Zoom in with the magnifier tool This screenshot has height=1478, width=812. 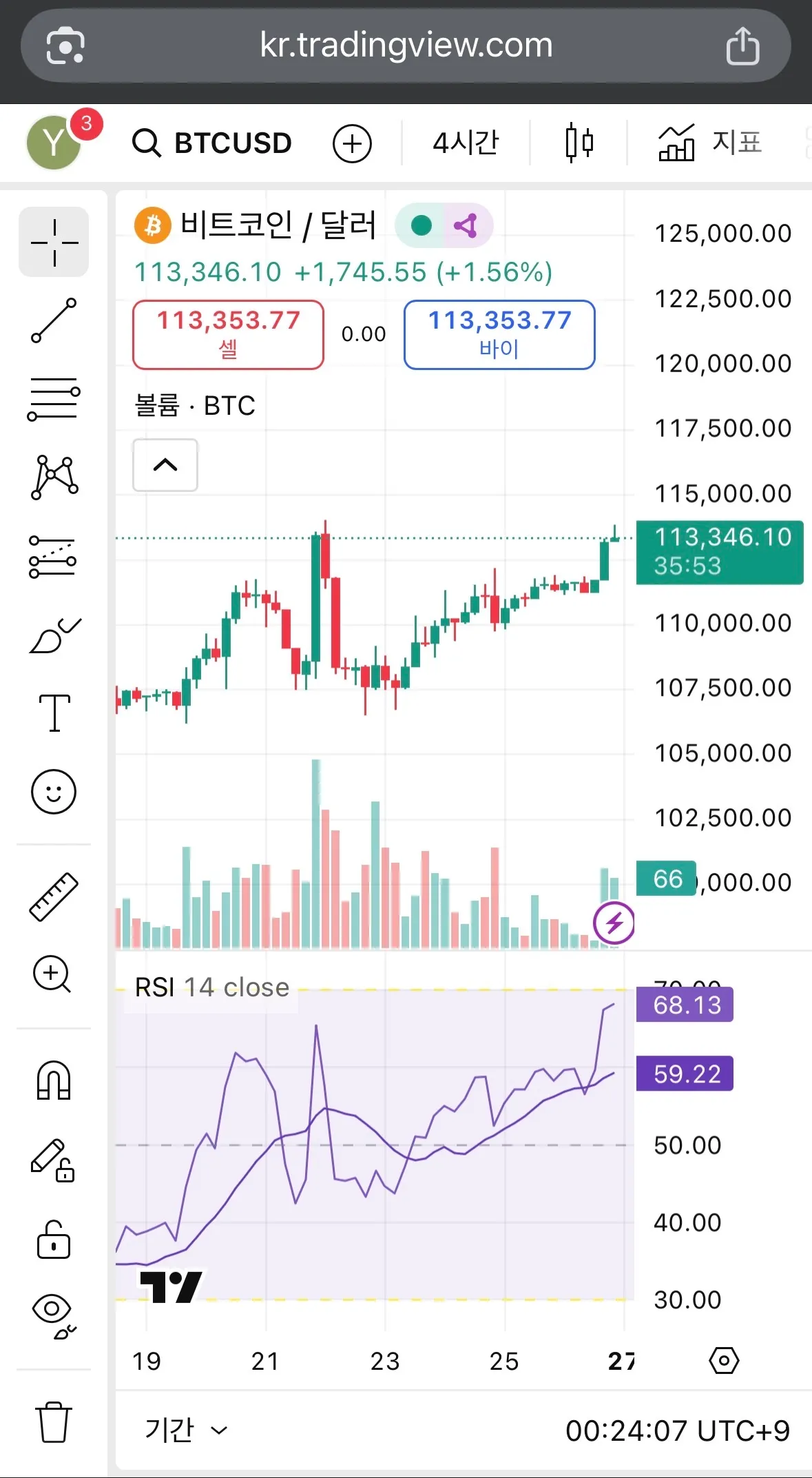(52, 974)
